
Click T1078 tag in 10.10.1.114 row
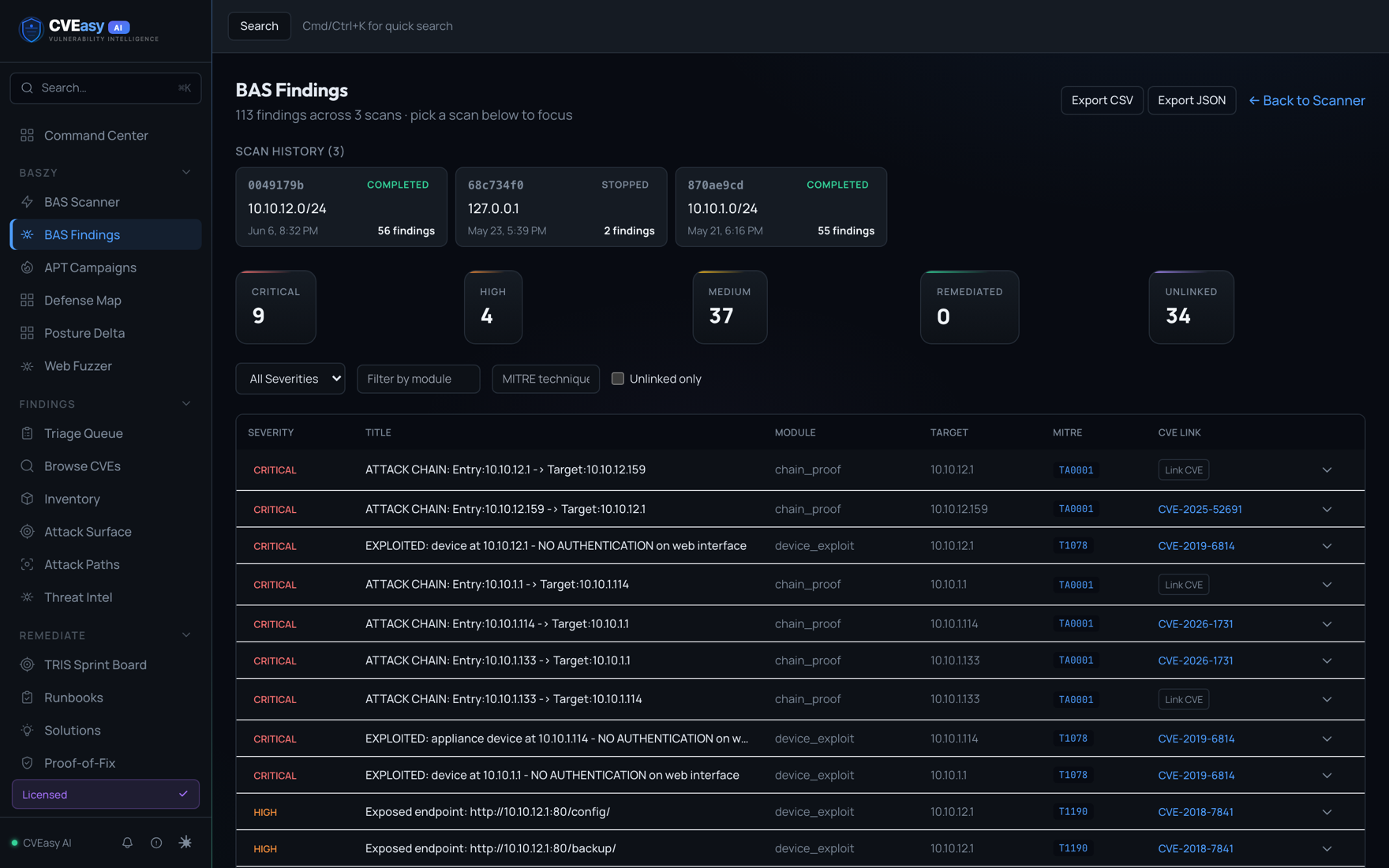[1073, 739]
